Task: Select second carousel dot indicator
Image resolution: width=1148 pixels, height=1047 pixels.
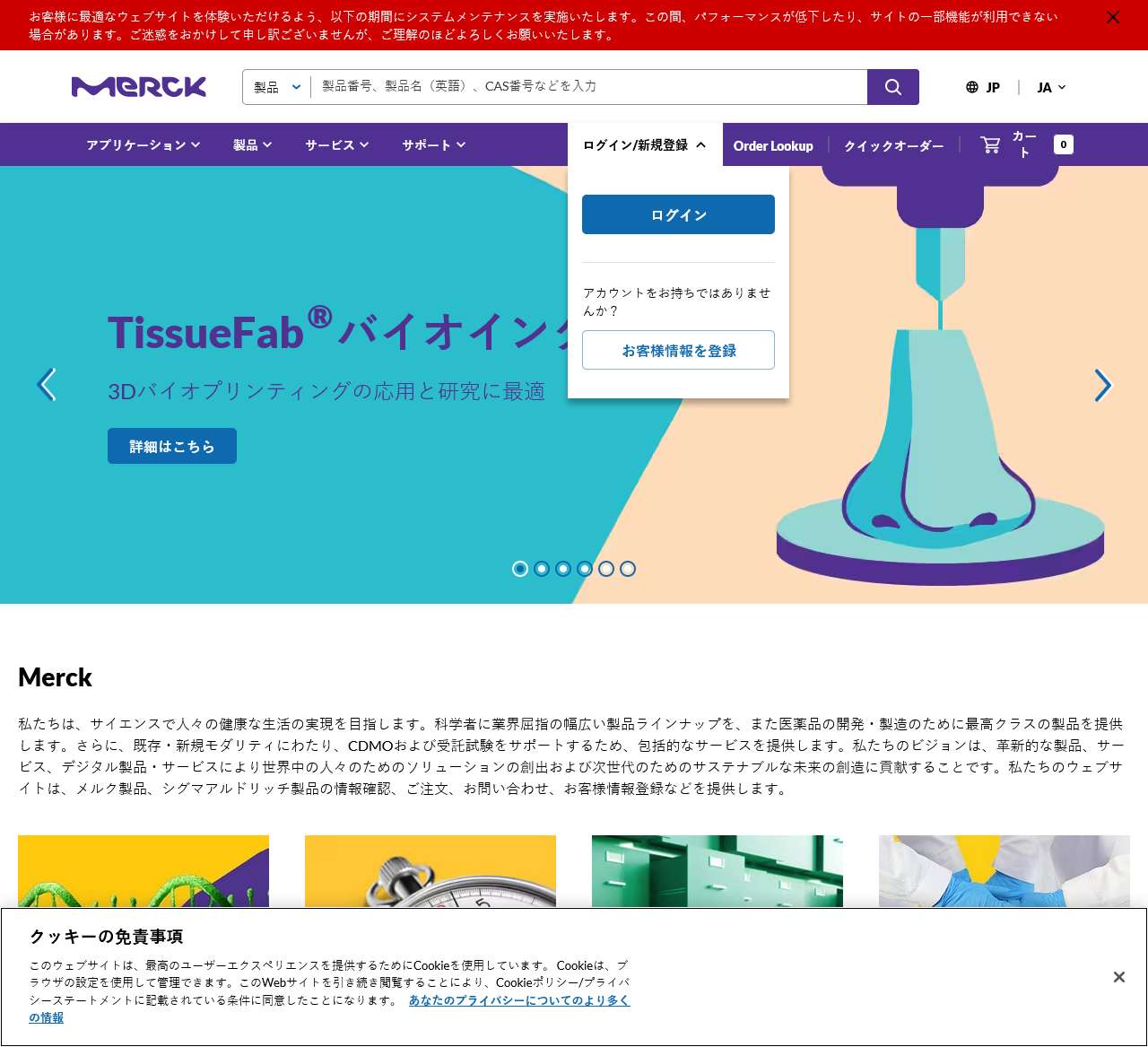Action: tap(542, 569)
